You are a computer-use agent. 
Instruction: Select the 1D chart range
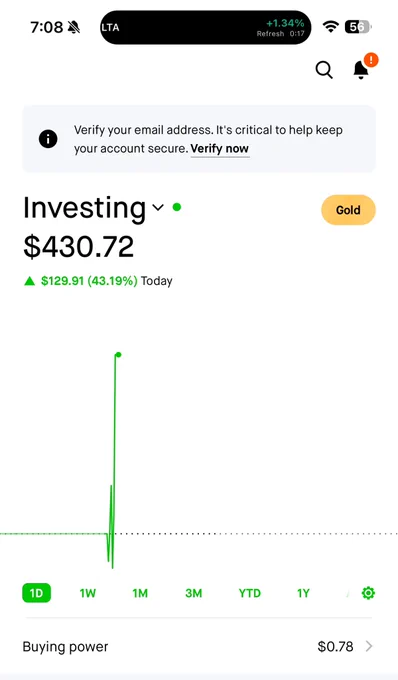click(36, 593)
